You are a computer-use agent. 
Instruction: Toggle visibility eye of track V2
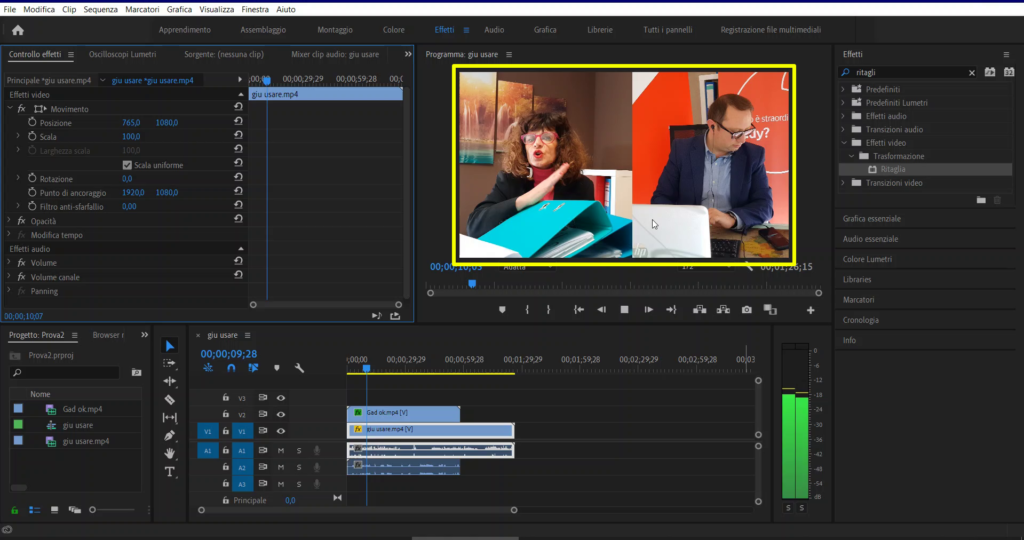click(x=281, y=414)
